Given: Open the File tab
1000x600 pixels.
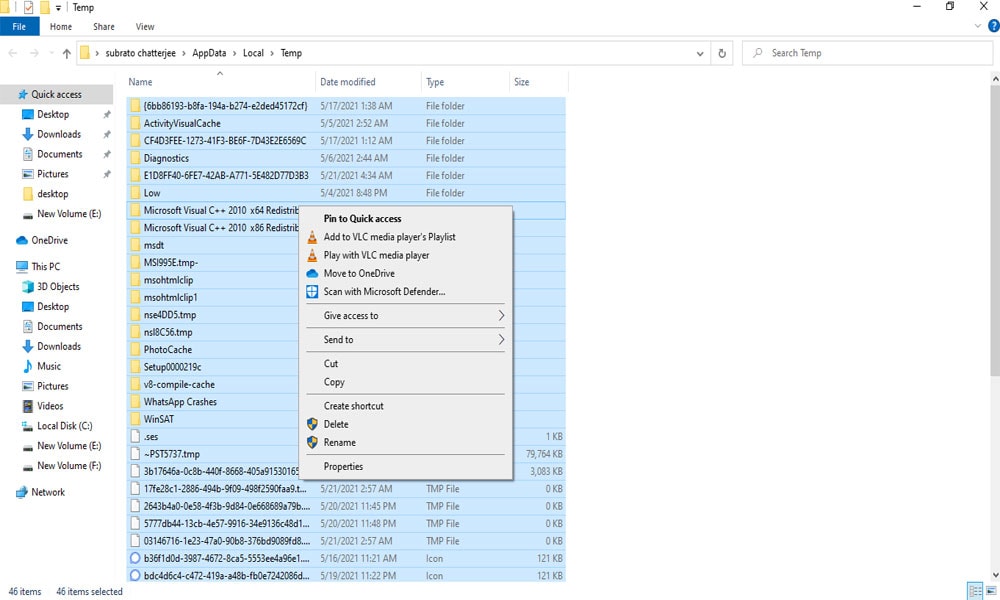Looking at the screenshot, I should (x=19, y=27).
